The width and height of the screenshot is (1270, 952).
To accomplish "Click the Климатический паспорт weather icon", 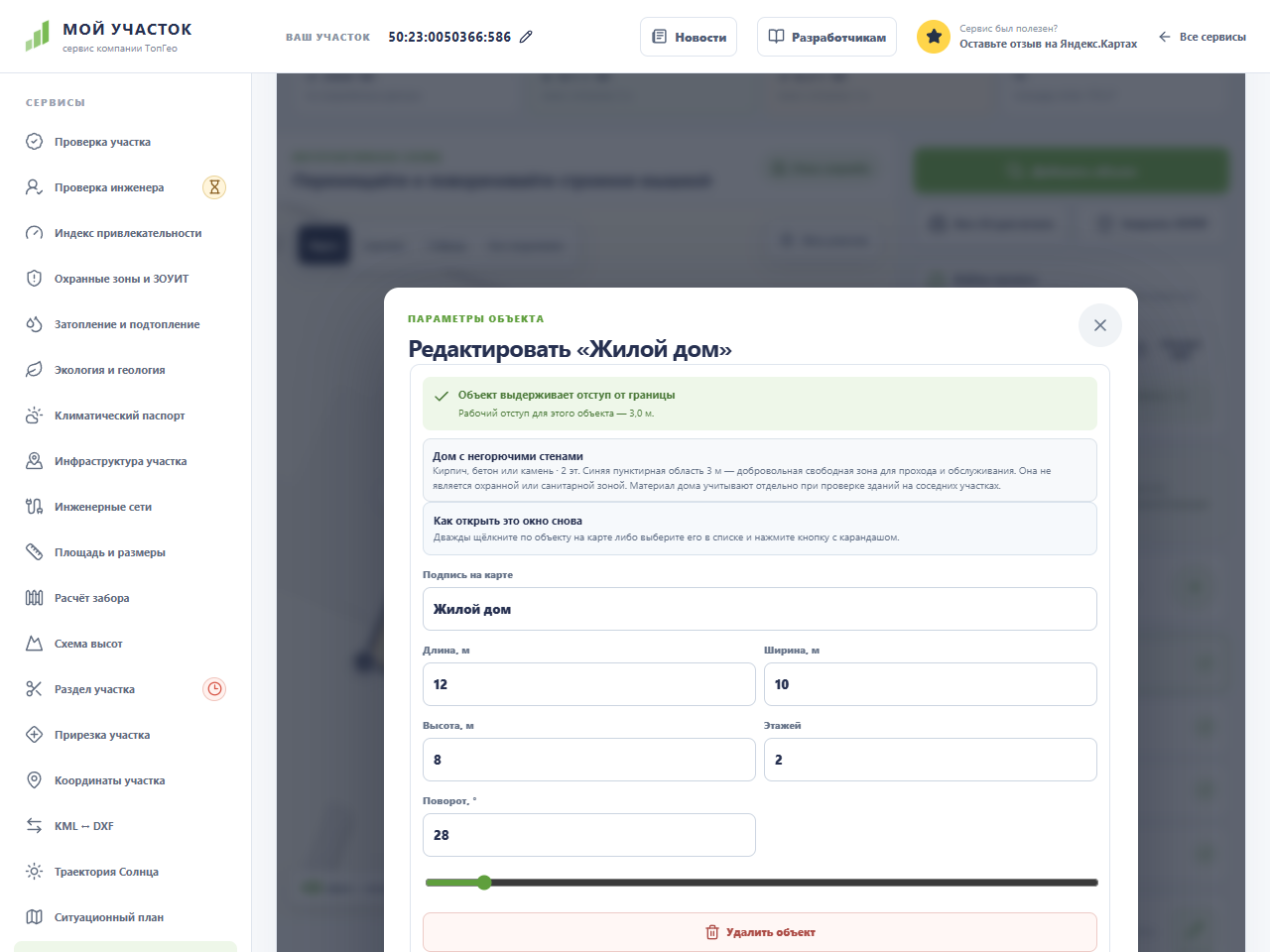I will [34, 416].
